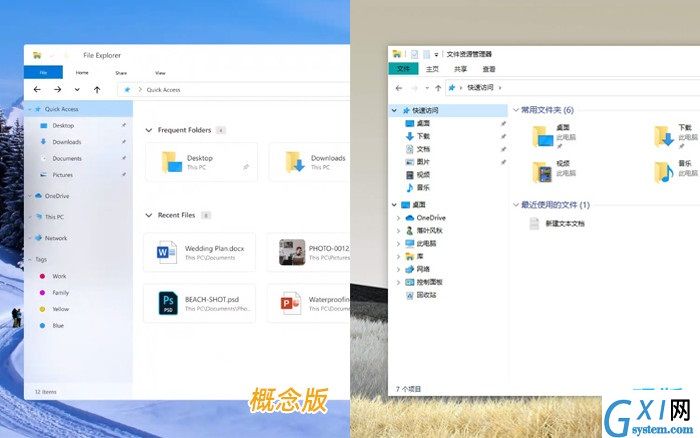Select the Network icon in the concept sidebar

[38, 238]
